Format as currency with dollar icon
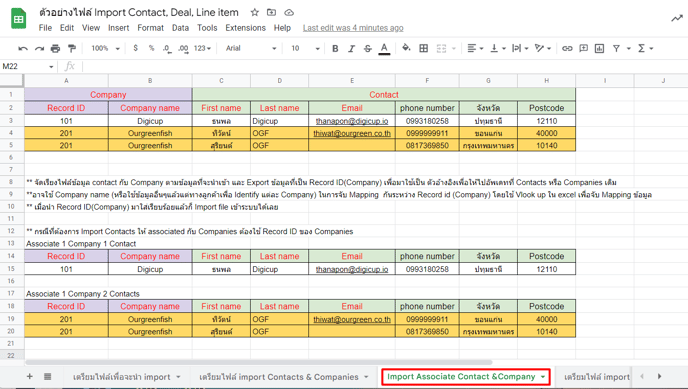The width and height of the screenshot is (688, 389). coord(136,48)
